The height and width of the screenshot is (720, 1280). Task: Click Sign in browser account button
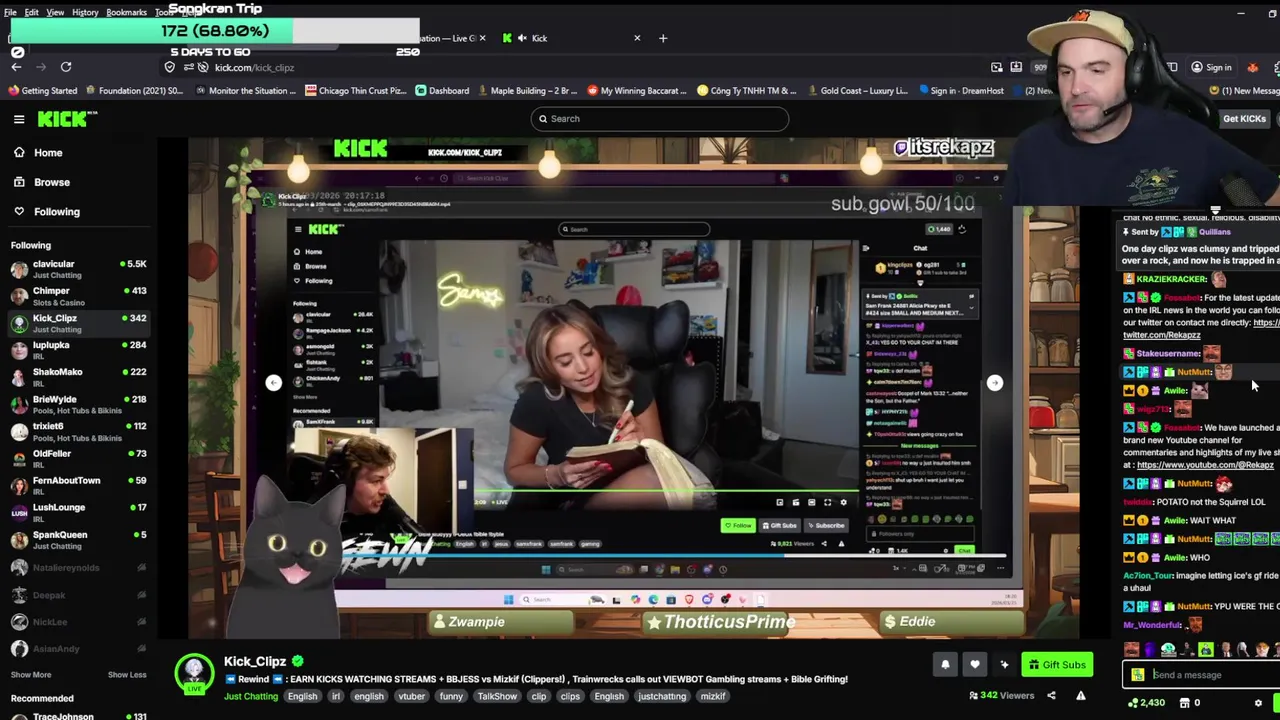coord(1211,67)
